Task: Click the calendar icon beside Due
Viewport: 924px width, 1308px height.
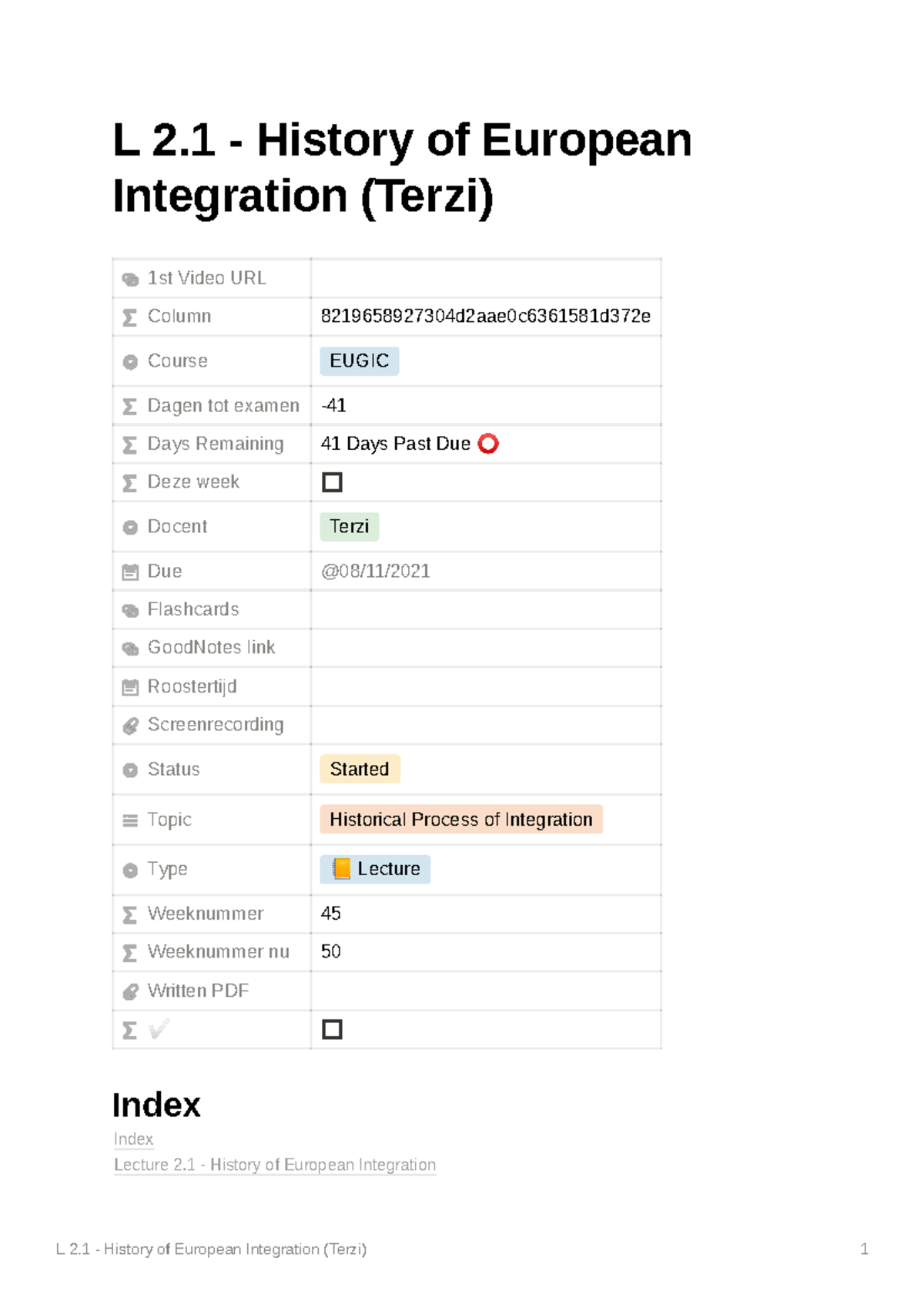Action: click(130, 572)
